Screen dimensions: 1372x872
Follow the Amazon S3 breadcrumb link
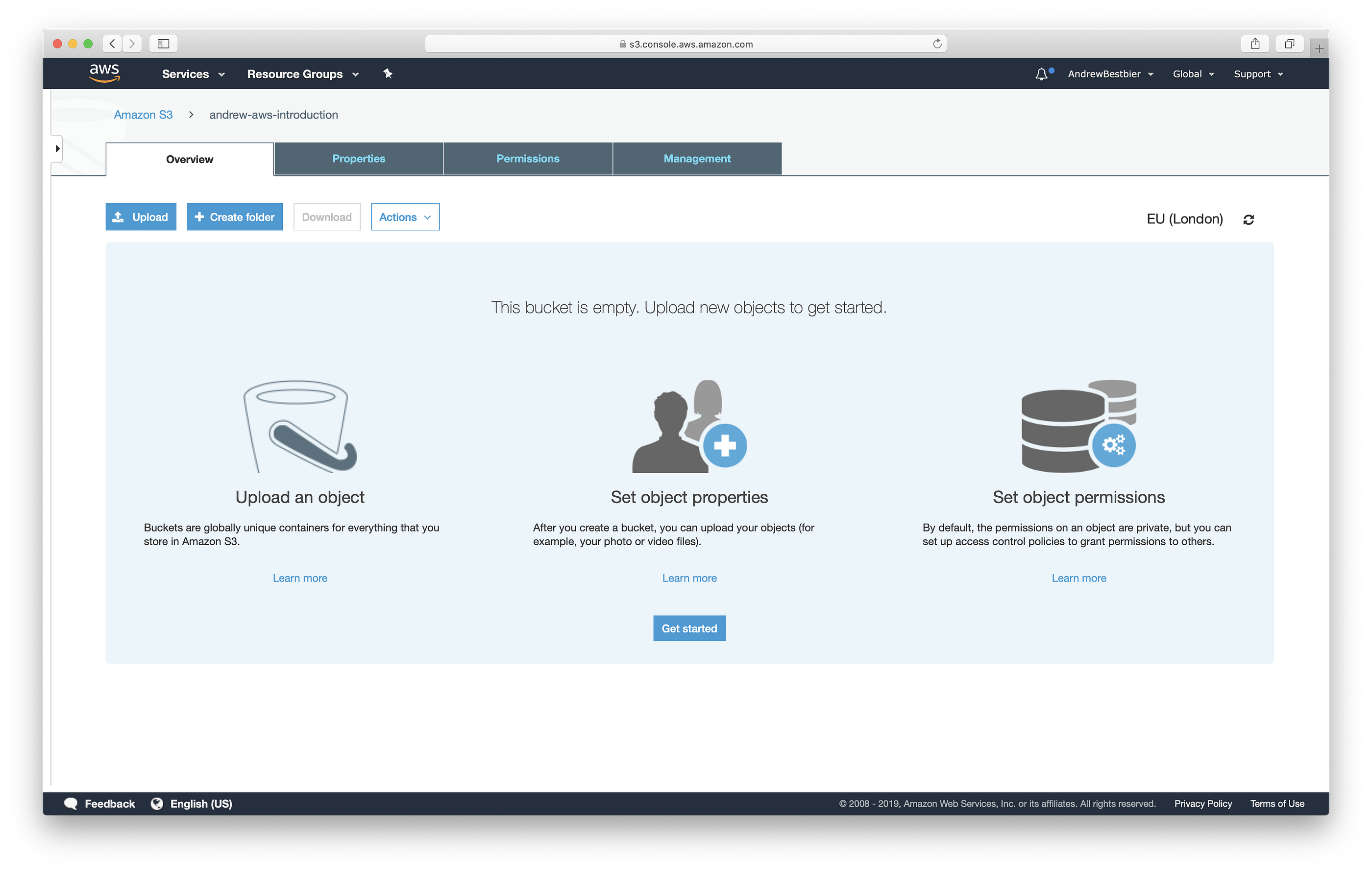[x=143, y=115]
